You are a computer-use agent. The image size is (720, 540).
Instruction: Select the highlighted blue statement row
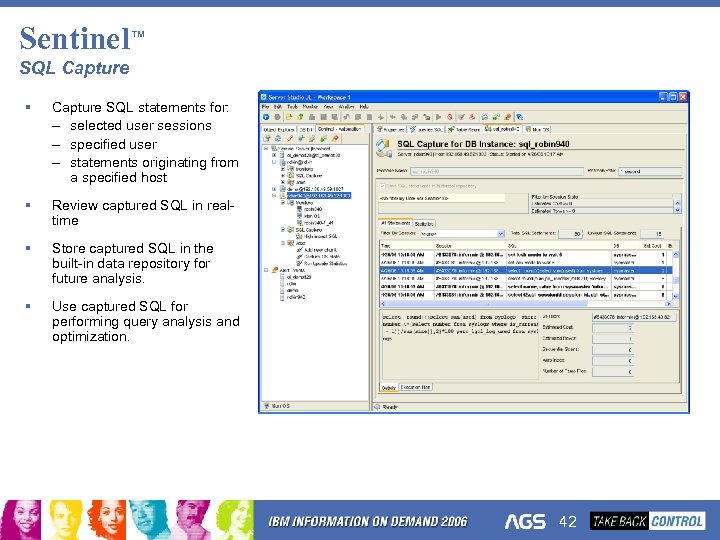click(x=526, y=270)
